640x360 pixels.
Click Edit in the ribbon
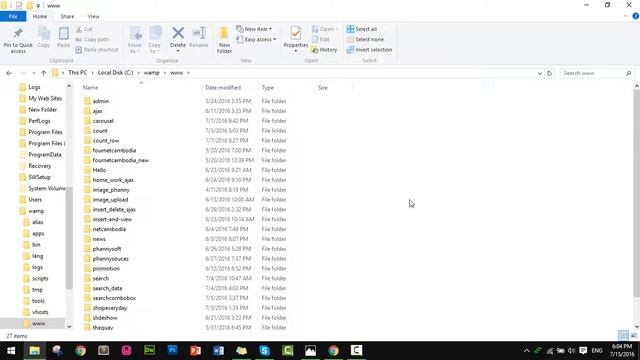tap(321, 40)
